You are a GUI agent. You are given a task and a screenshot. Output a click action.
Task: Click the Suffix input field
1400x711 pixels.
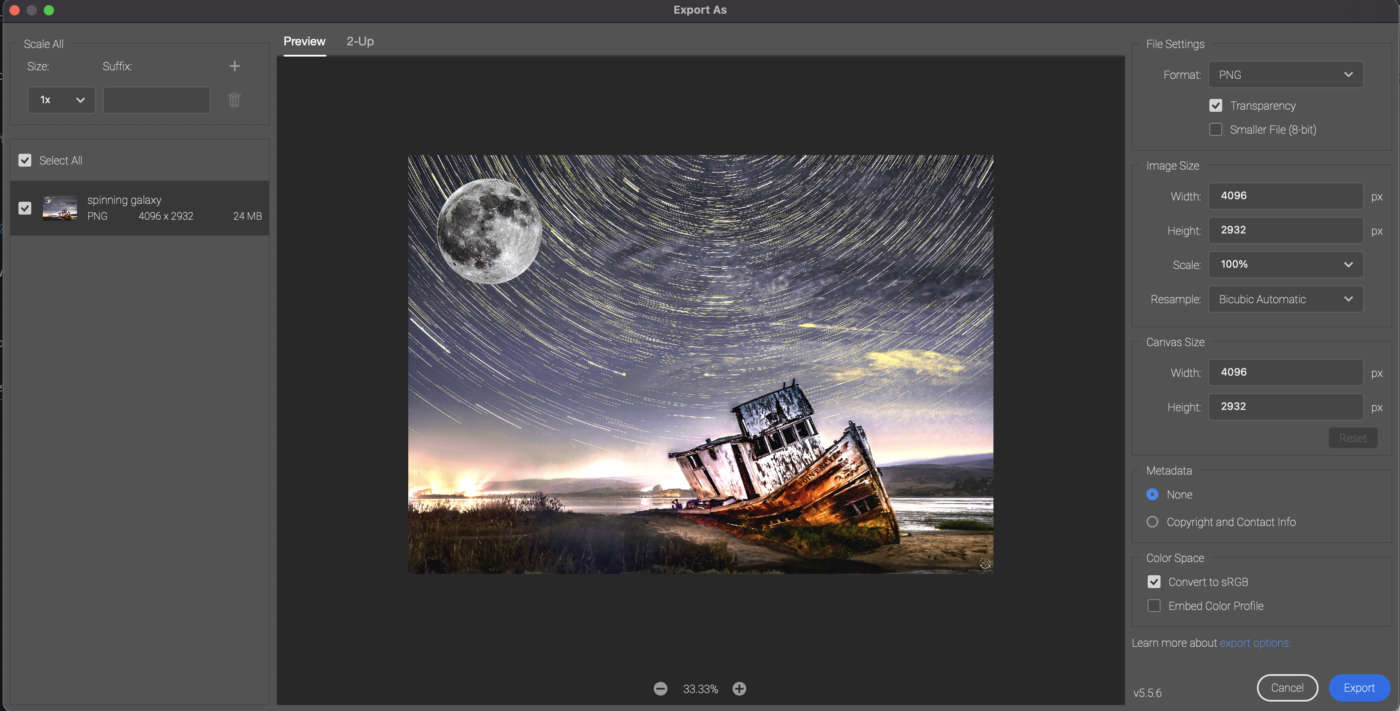156,99
